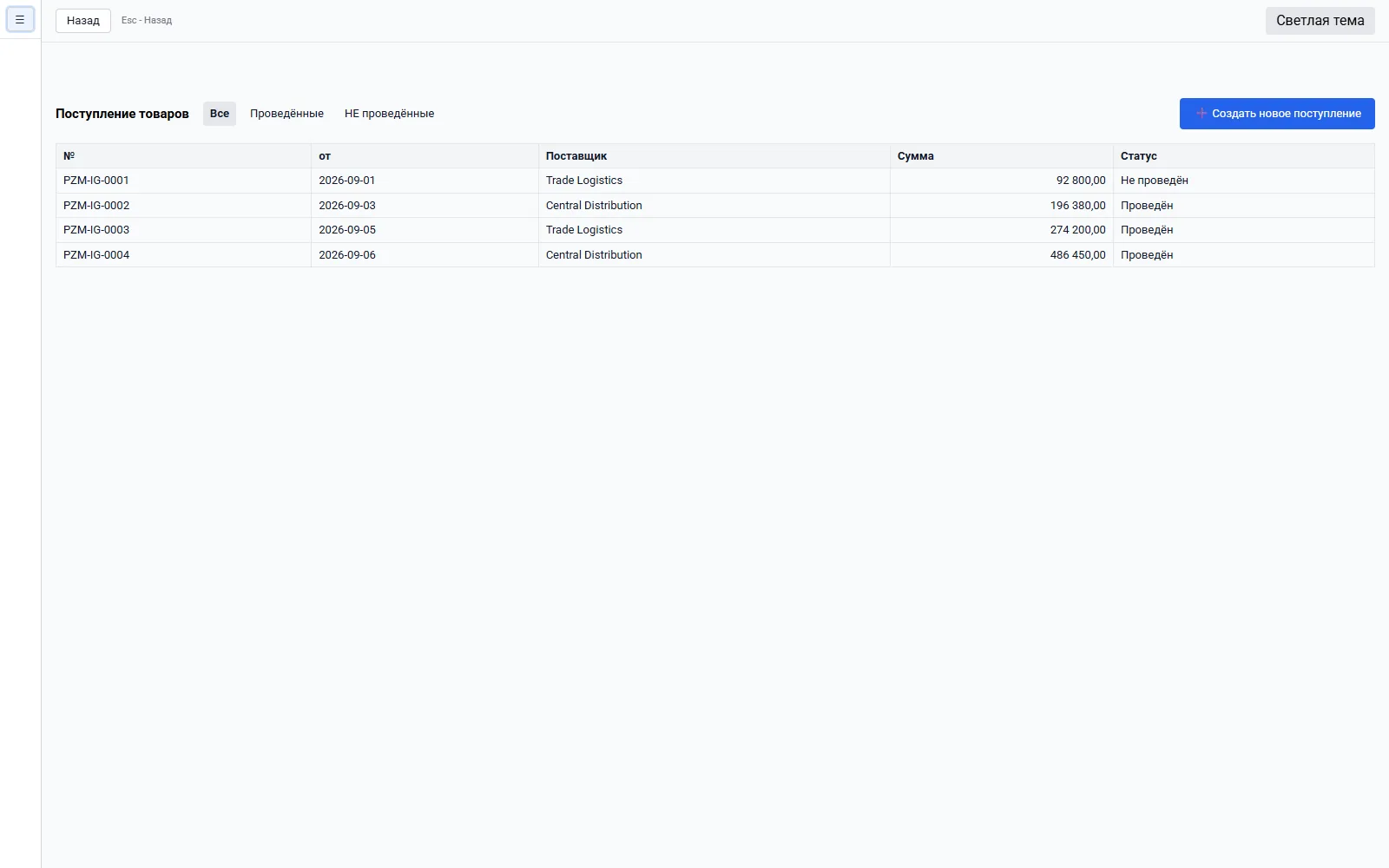
Task: Click Создать новое поступление button
Action: pos(1277,114)
